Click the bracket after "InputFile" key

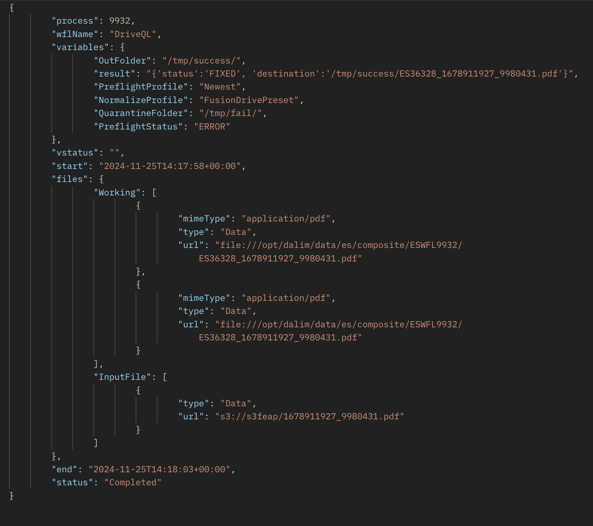point(165,377)
